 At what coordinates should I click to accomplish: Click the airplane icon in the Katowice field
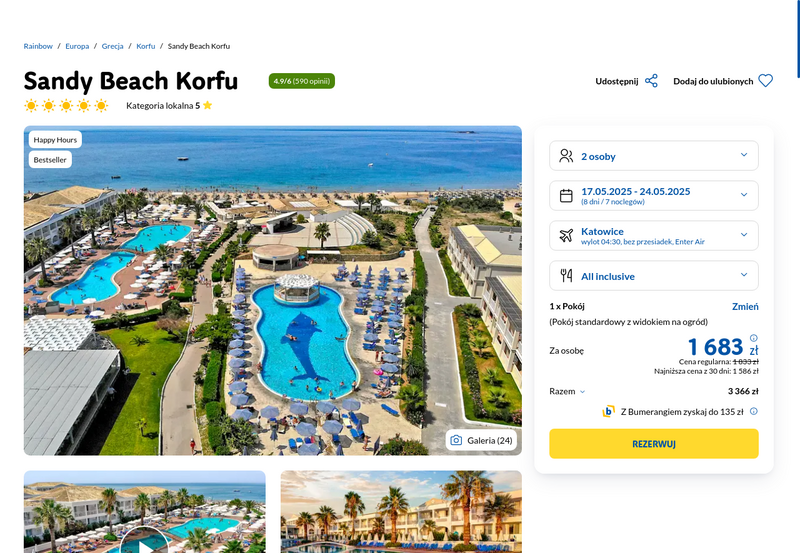tap(566, 235)
